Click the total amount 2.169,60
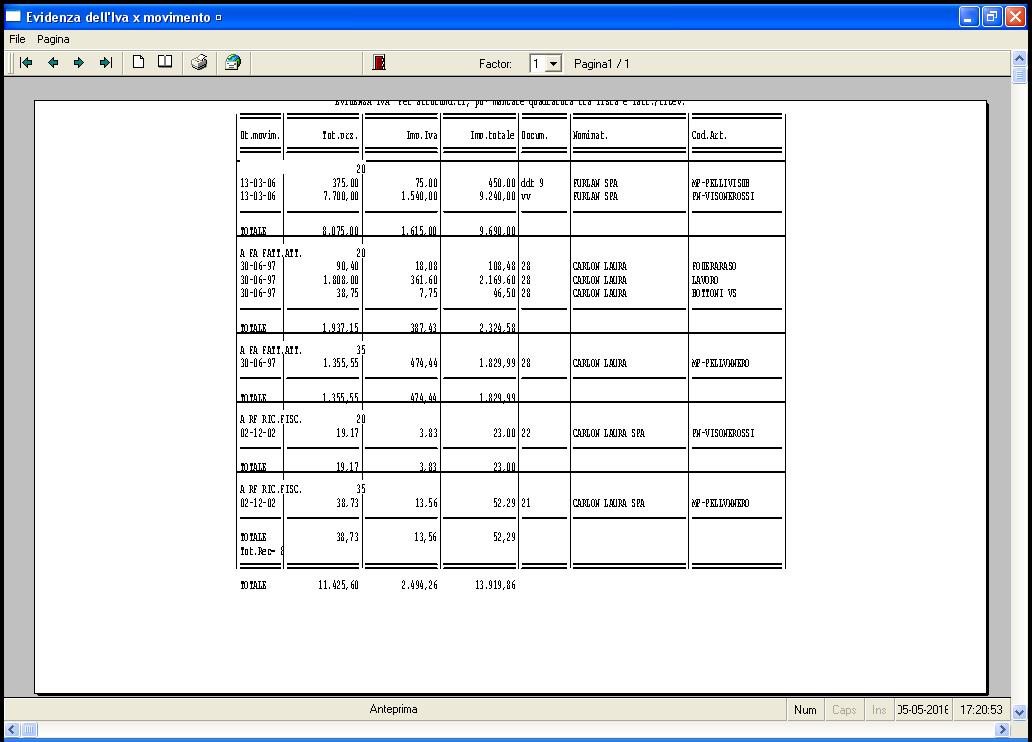Viewport: 1032px width, 742px height. tap(498, 280)
